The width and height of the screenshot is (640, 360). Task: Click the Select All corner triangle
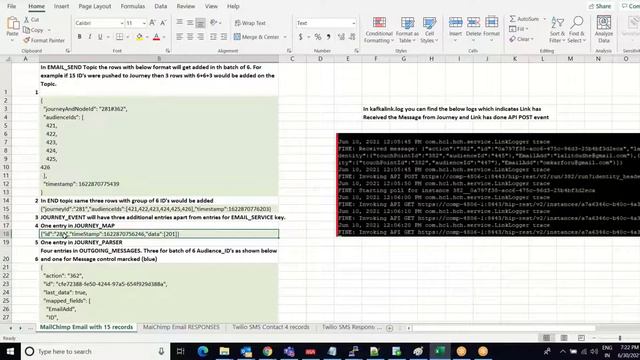tap(8, 59)
